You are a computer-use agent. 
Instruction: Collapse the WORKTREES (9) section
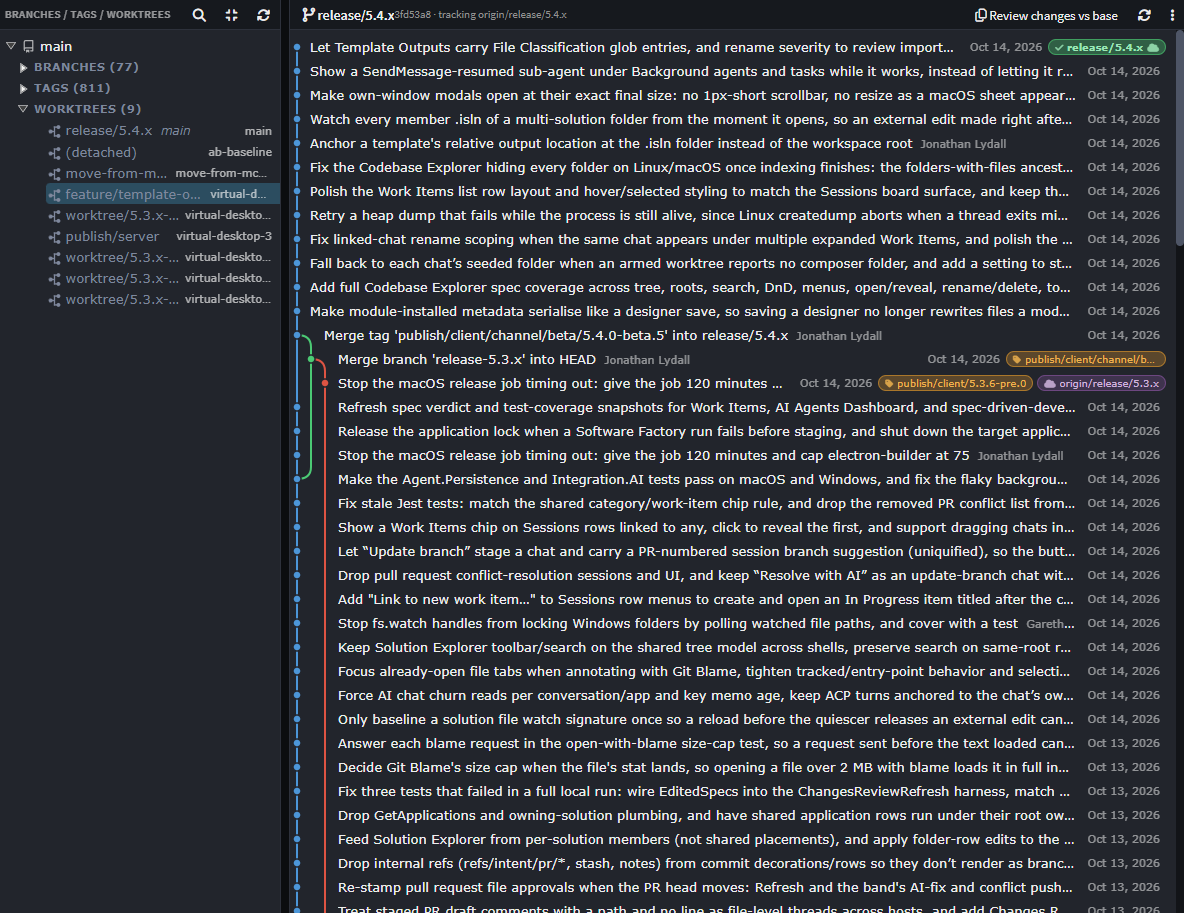(x=23, y=109)
